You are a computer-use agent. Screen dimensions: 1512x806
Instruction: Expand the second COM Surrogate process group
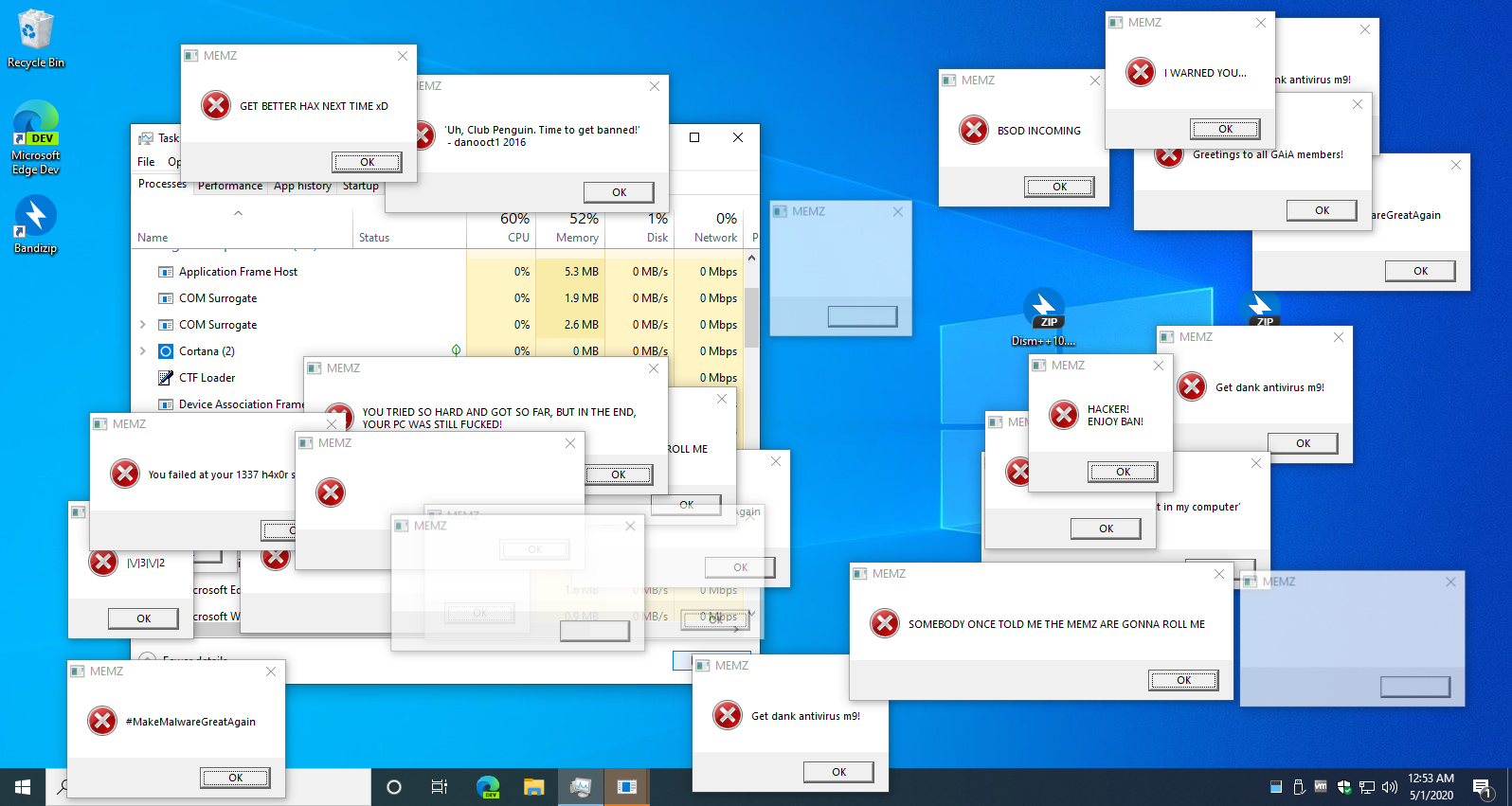tap(142, 325)
